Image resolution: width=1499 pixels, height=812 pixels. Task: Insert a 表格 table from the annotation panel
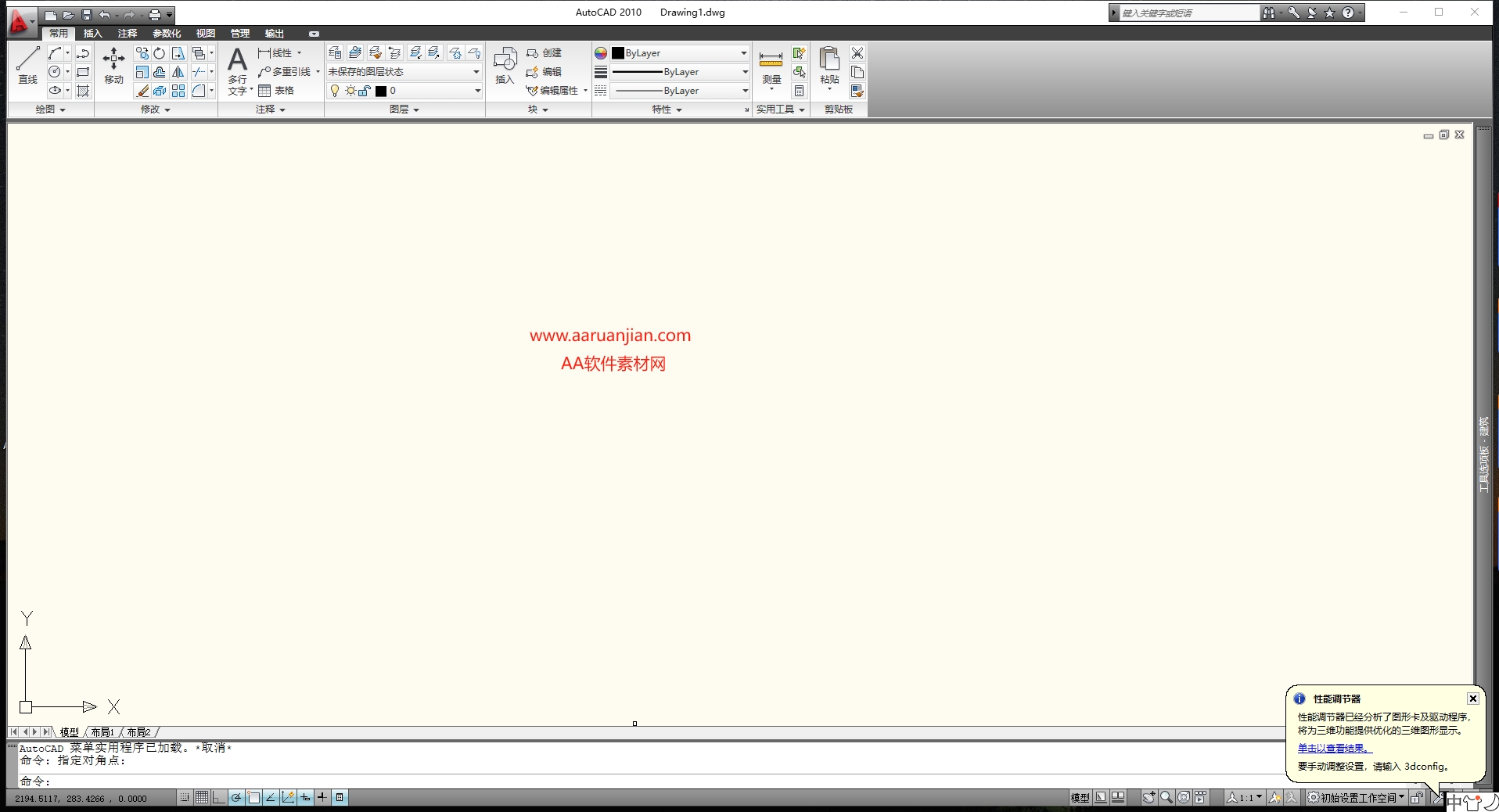coord(276,91)
